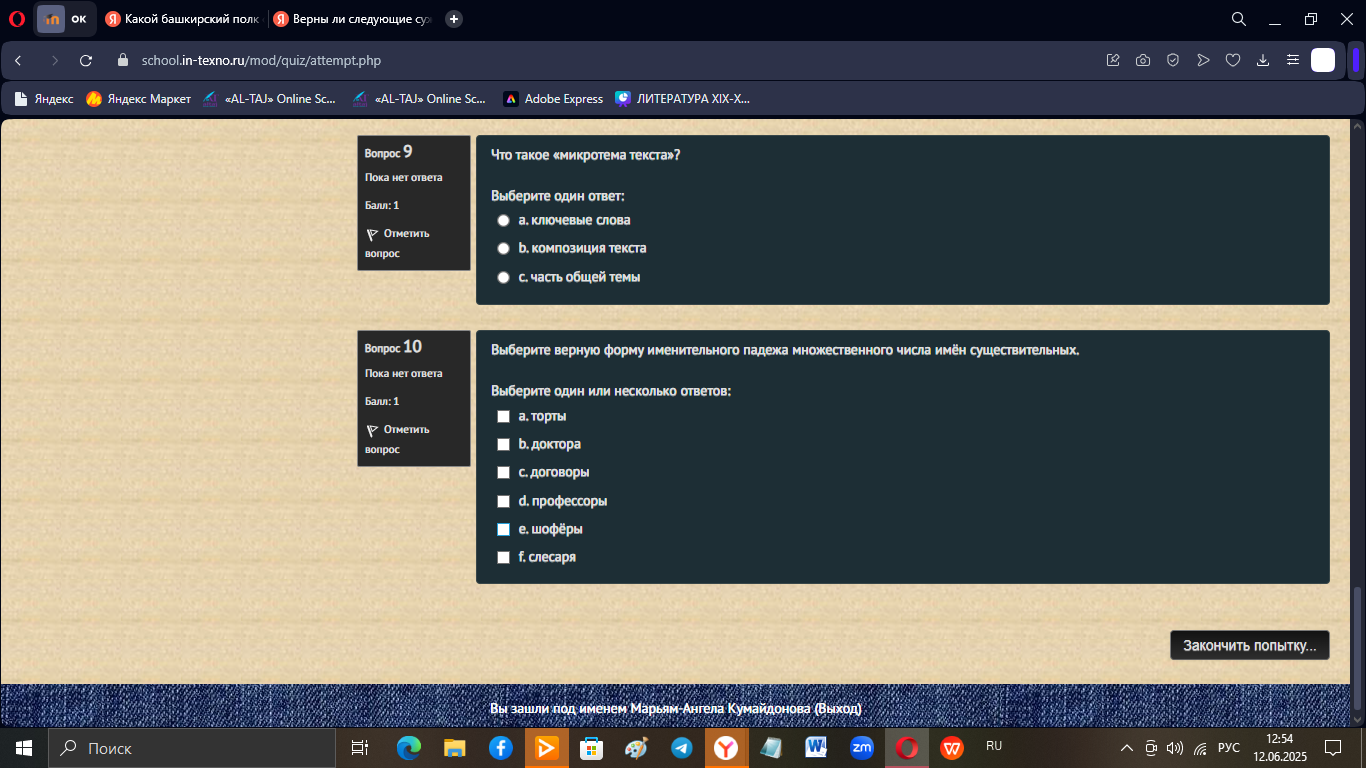
Task: Open the Opera snapshot camera icon
Action: [x=1143, y=60]
